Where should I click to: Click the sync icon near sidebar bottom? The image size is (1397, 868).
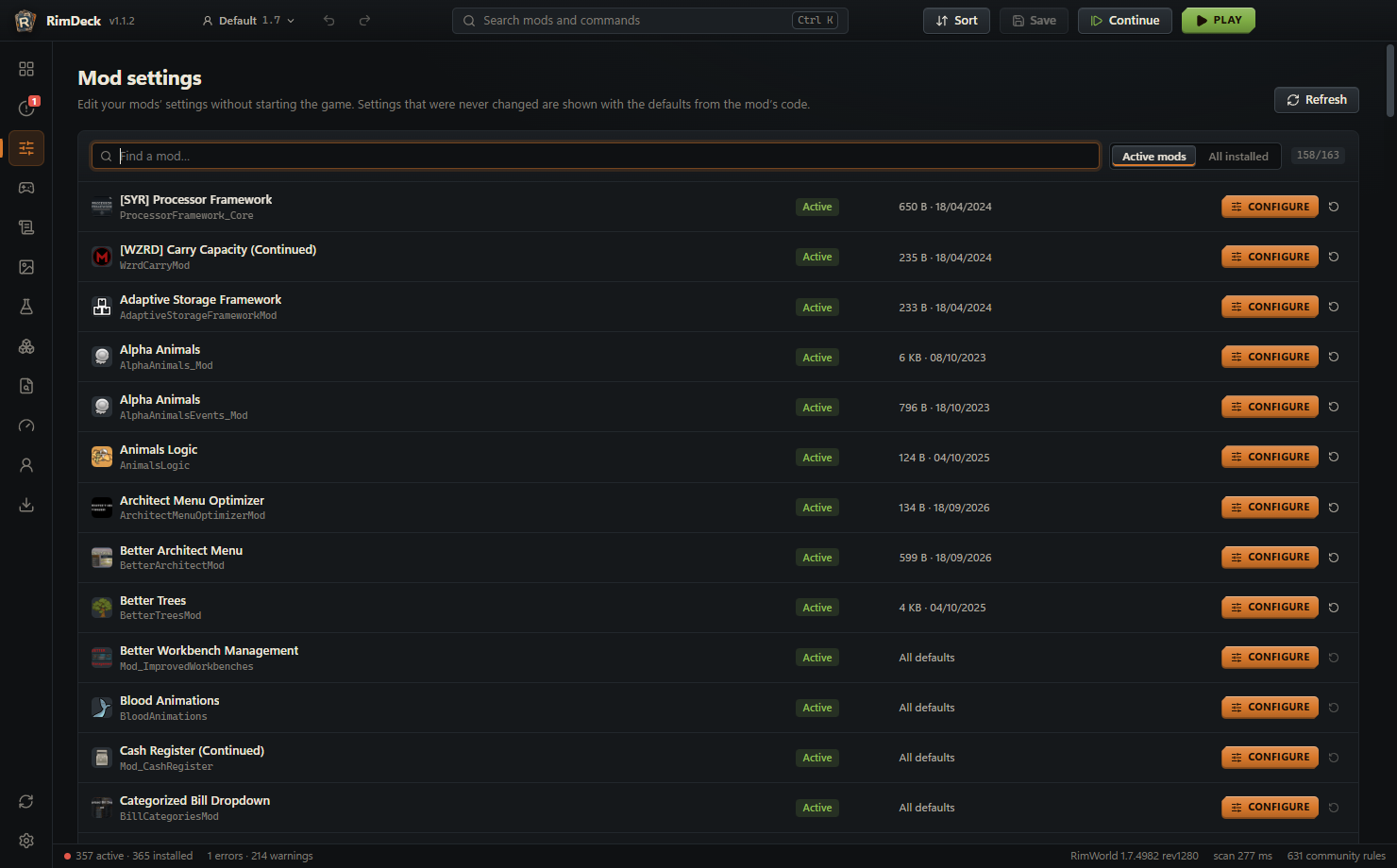coord(26,801)
